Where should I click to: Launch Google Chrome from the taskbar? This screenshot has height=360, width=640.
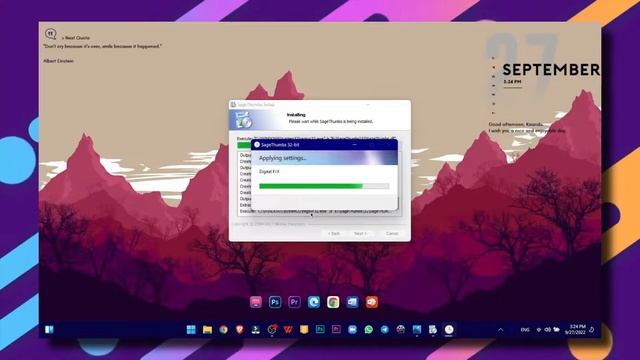click(x=223, y=329)
